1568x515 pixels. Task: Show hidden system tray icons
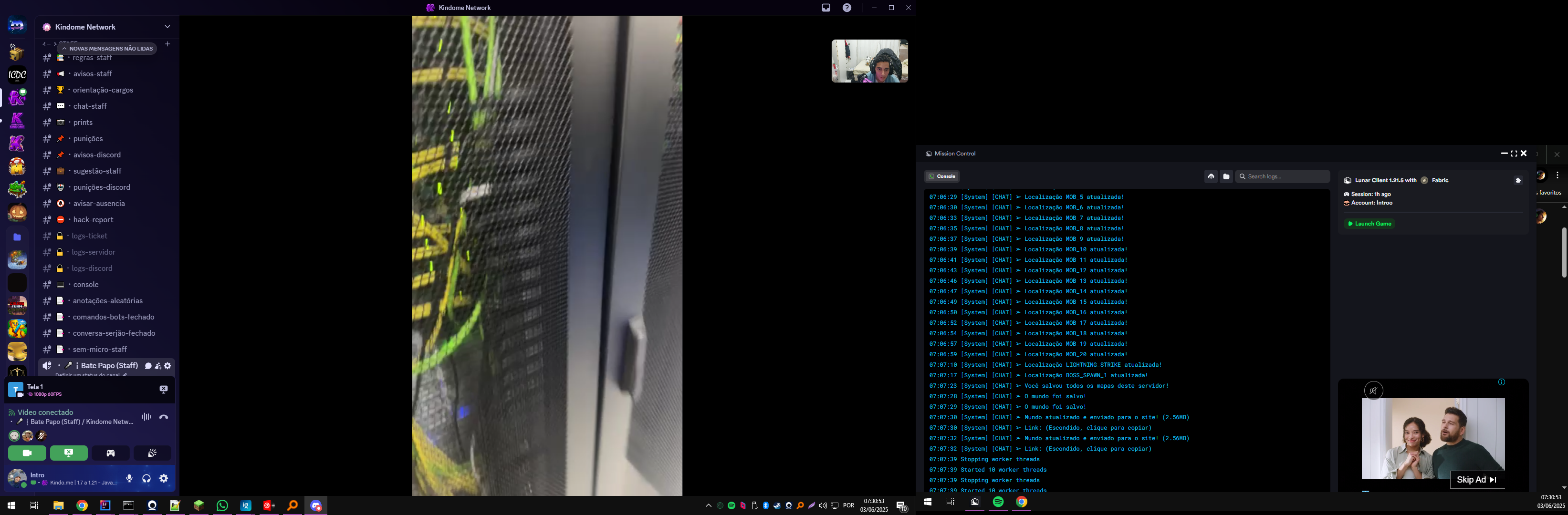708,506
